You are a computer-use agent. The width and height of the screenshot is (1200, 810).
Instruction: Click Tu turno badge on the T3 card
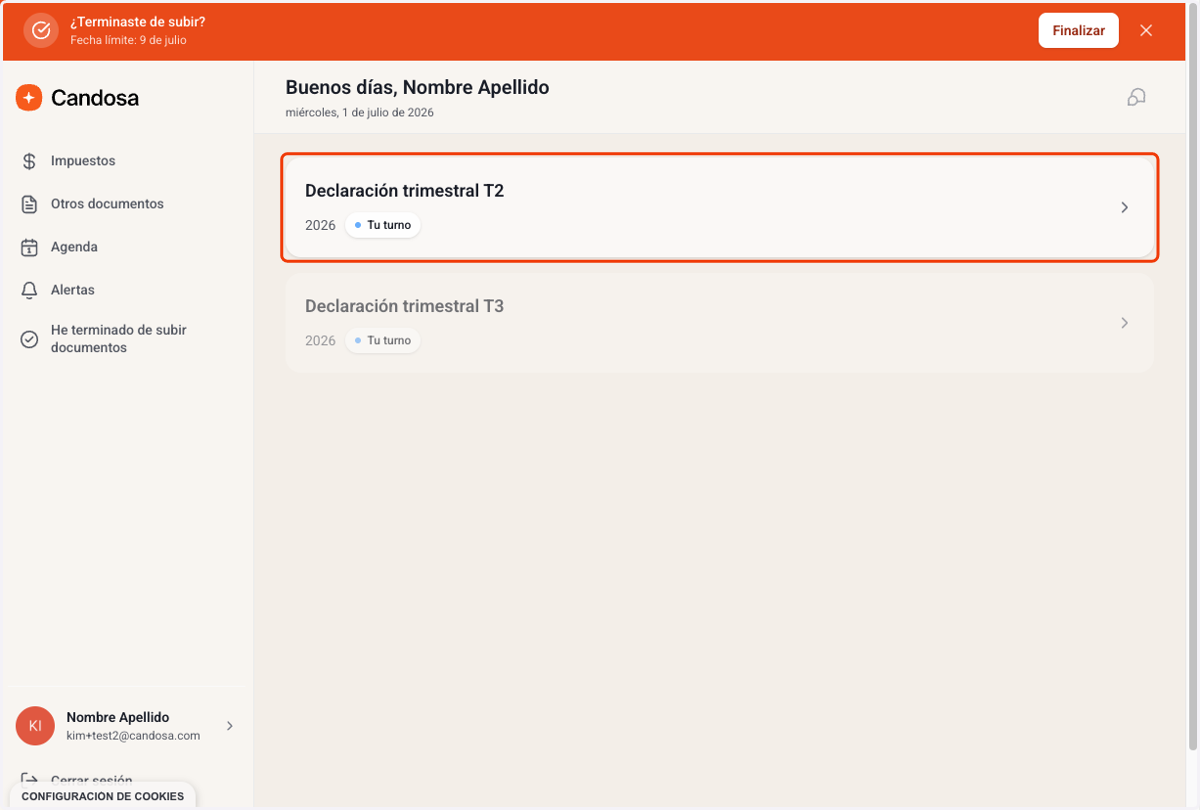coord(383,340)
